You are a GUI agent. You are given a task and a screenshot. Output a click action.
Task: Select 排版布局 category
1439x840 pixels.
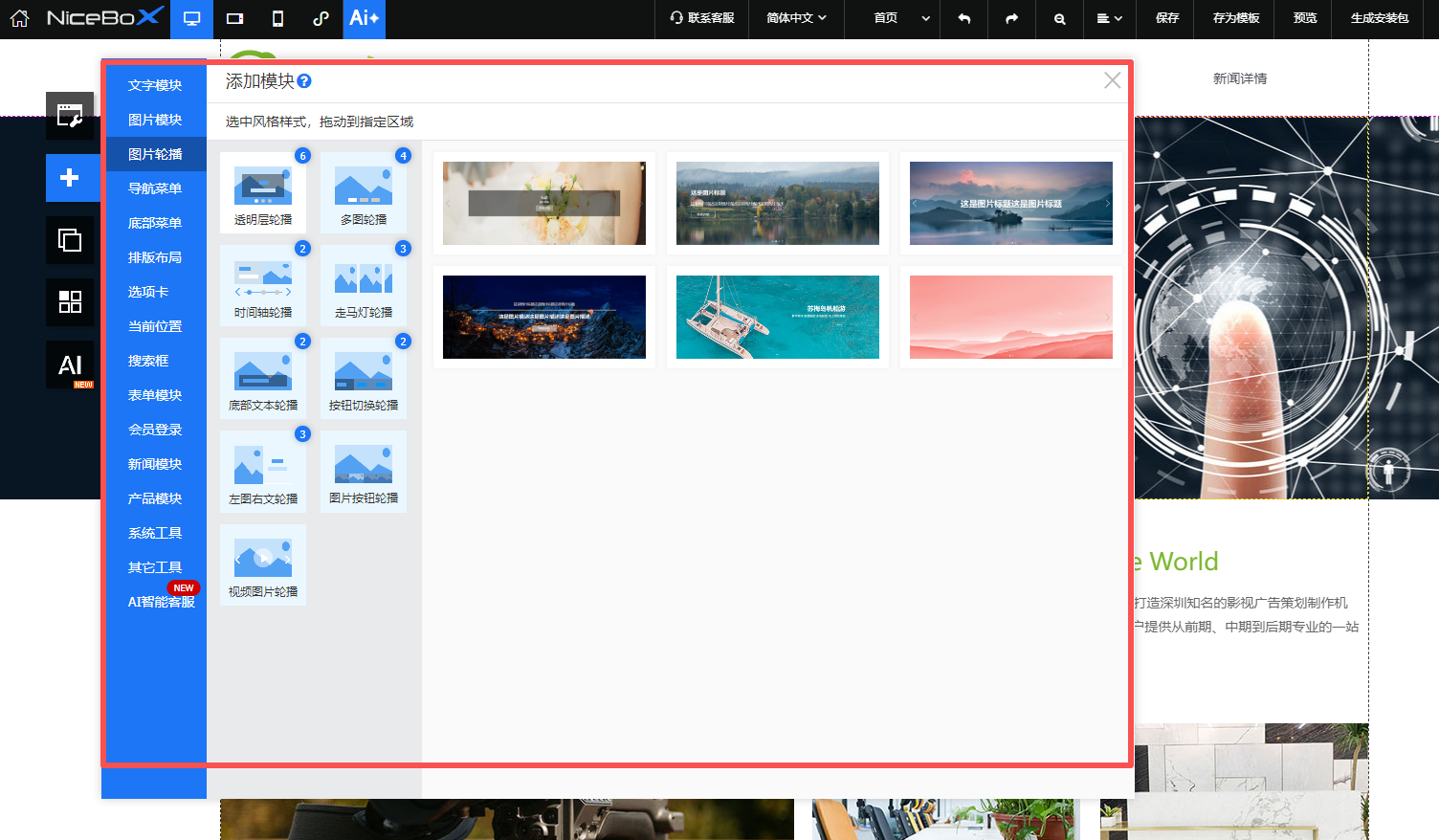click(x=155, y=257)
